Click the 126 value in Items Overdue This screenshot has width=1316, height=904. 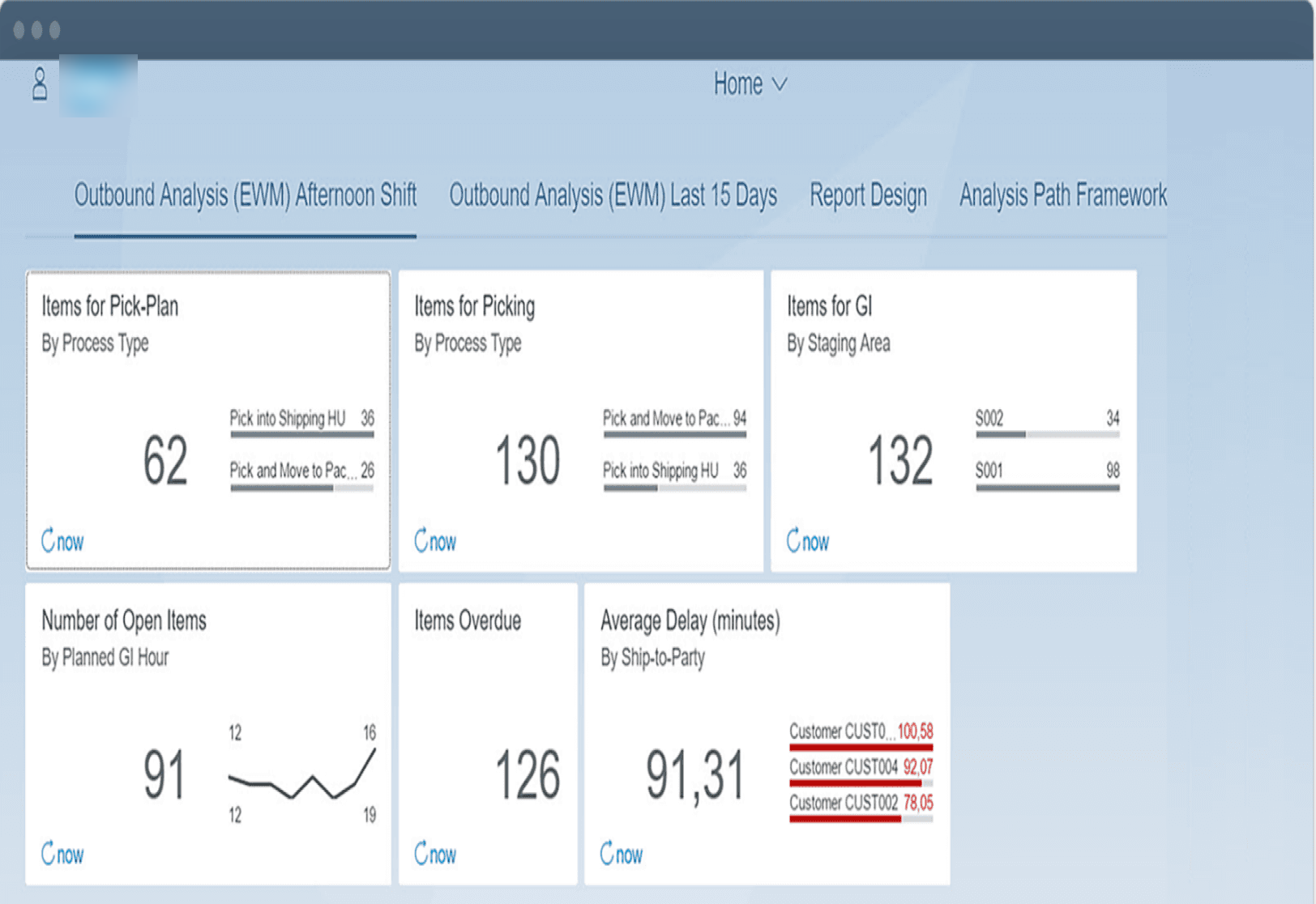click(x=528, y=775)
